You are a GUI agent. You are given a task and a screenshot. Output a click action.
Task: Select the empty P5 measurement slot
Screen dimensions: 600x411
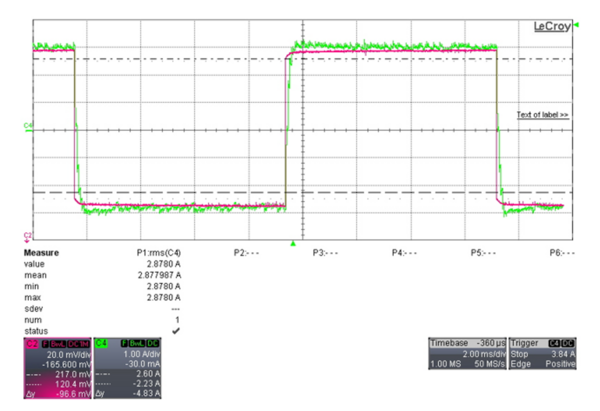[484, 253]
